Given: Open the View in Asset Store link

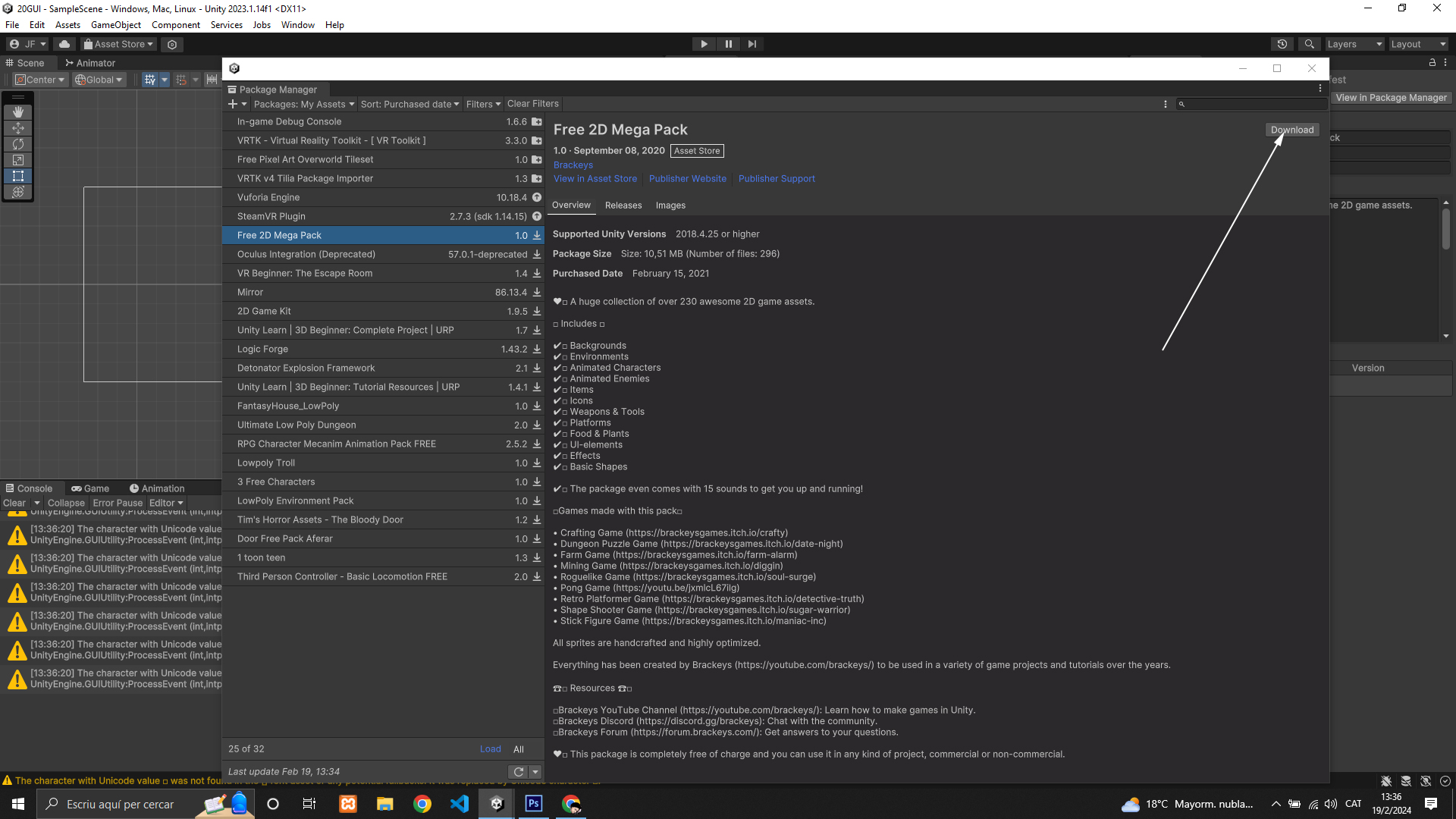Looking at the screenshot, I should tap(595, 179).
